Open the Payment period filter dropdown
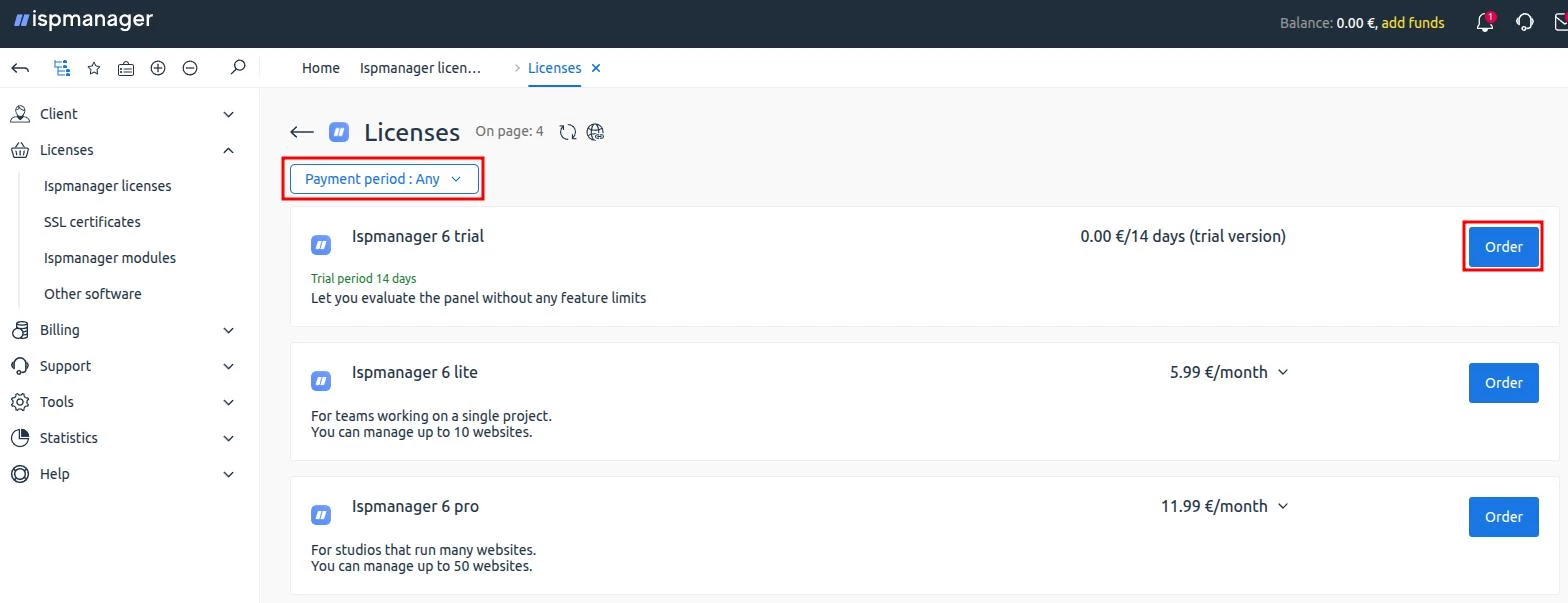This screenshot has width=1568, height=603. click(384, 179)
